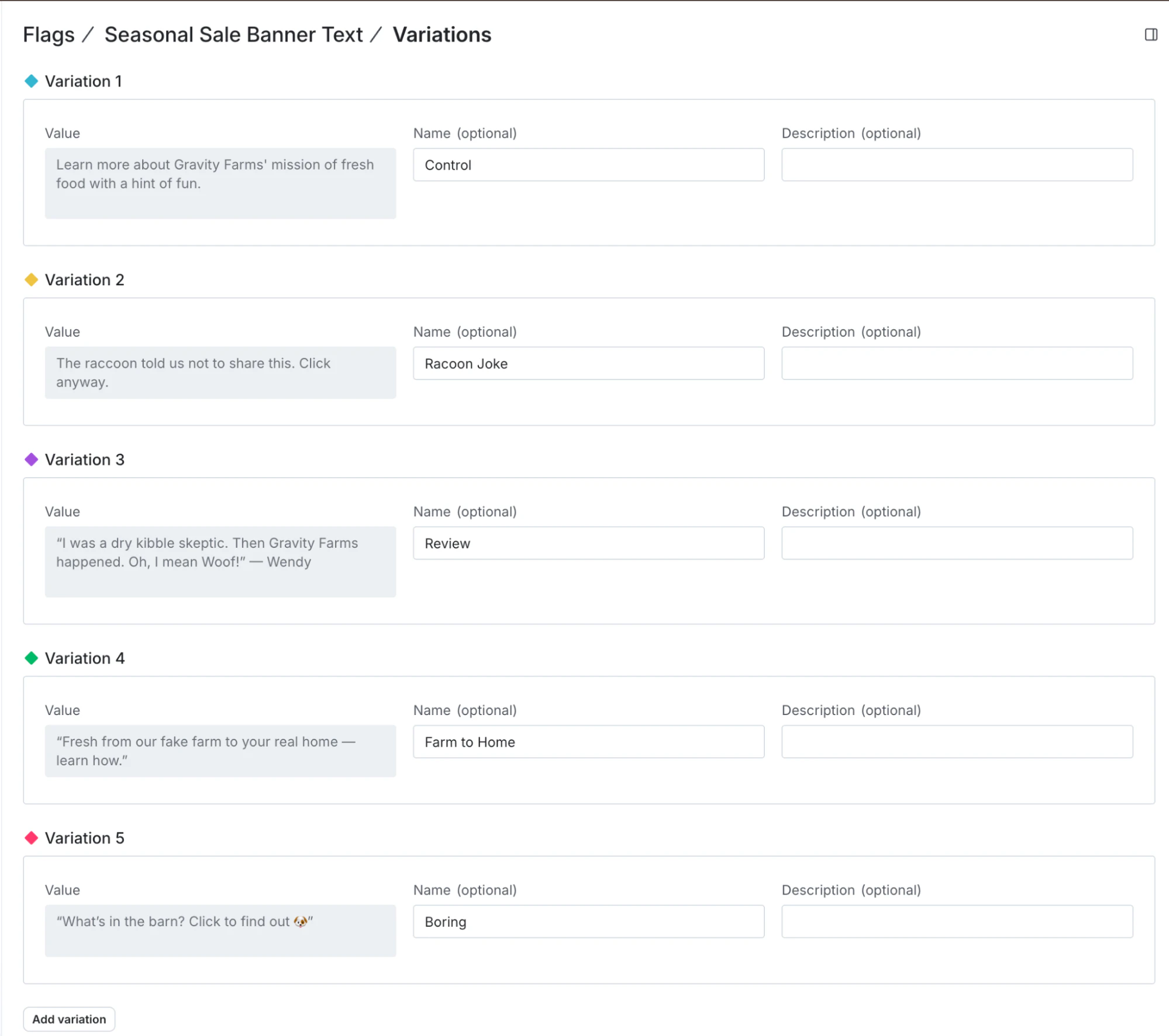
Task: Edit the Racoon Joke name field
Action: coord(588,363)
